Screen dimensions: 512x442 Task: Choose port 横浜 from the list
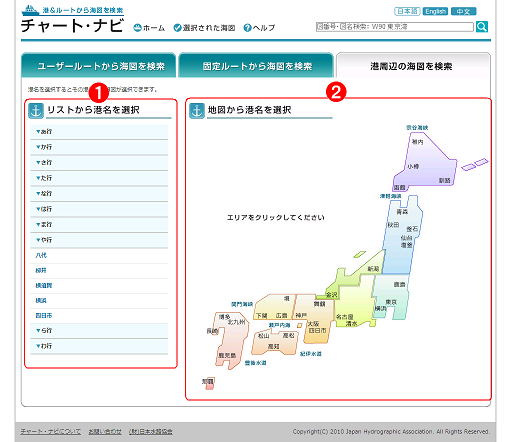[41, 300]
